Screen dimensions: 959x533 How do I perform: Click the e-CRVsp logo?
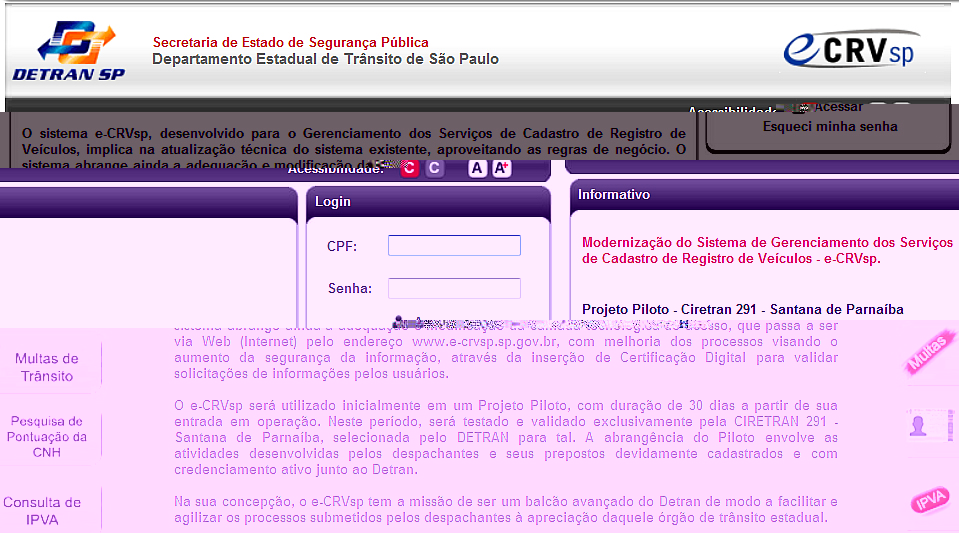[851, 49]
